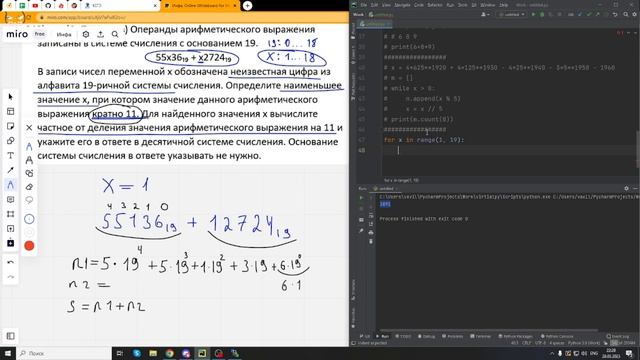Click Python interpreter in status bar
Image resolution: width=640 pixels, height=360 pixels.
(x=584, y=343)
